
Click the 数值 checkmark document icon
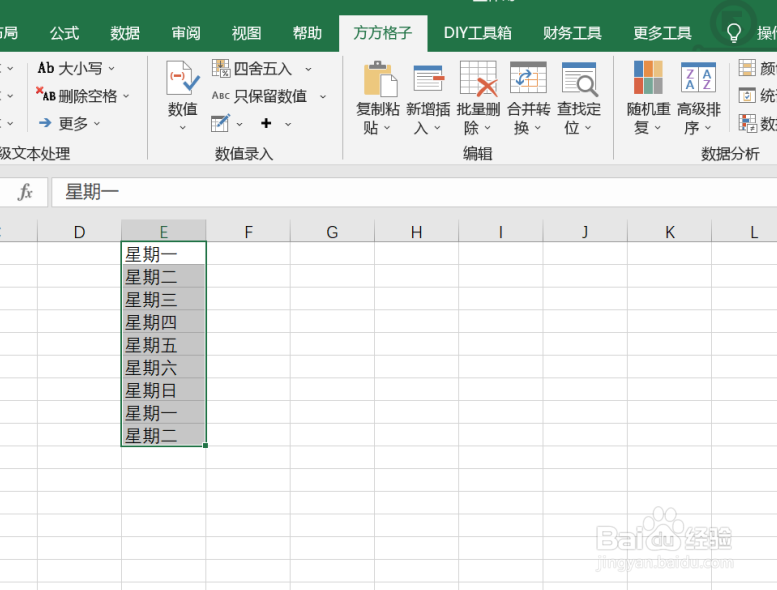click(182, 78)
